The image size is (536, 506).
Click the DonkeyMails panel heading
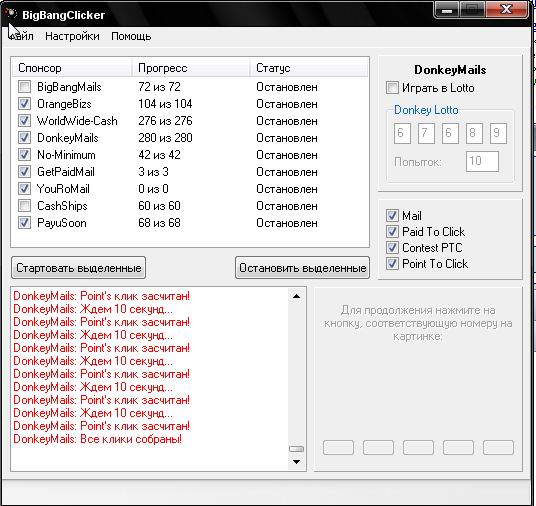click(x=450, y=70)
